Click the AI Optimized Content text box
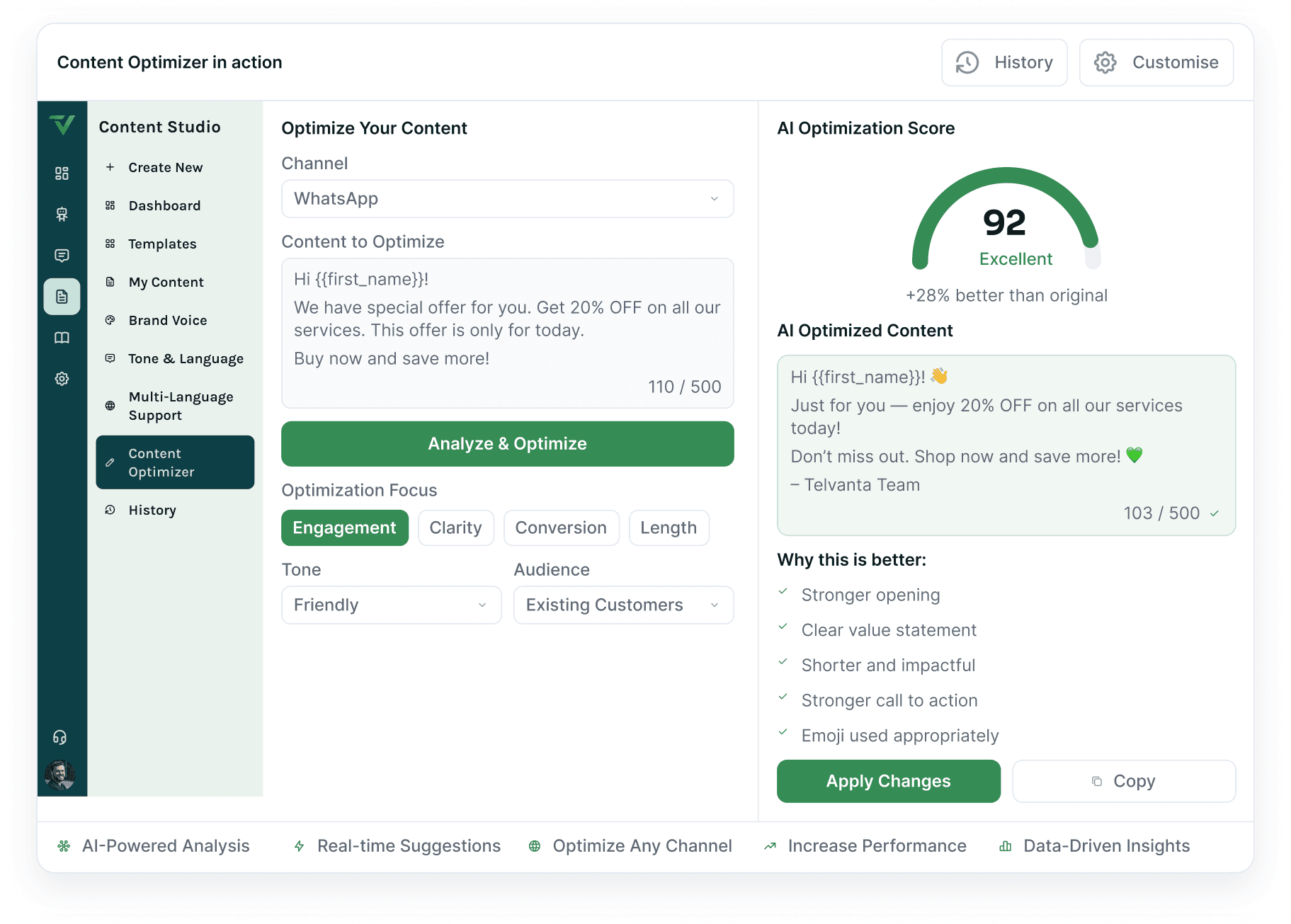 (1006, 445)
